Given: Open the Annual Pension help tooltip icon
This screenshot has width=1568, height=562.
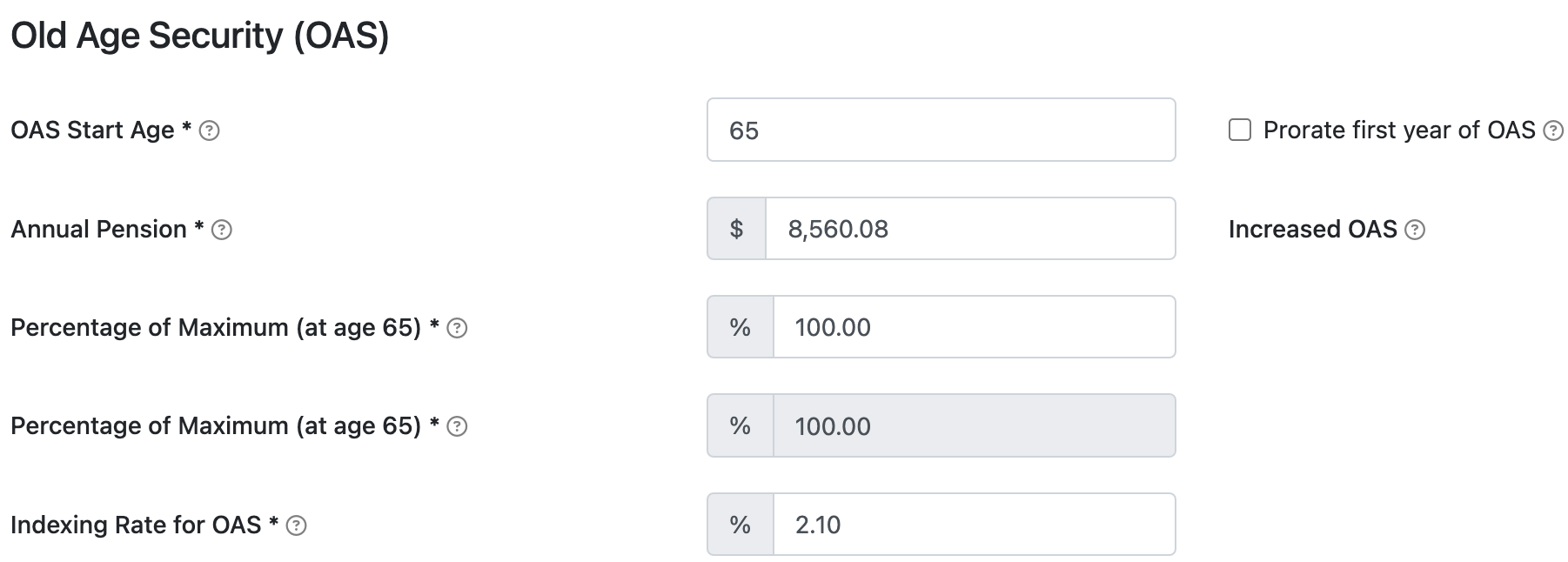Looking at the screenshot, I should (x=222, y=230).
